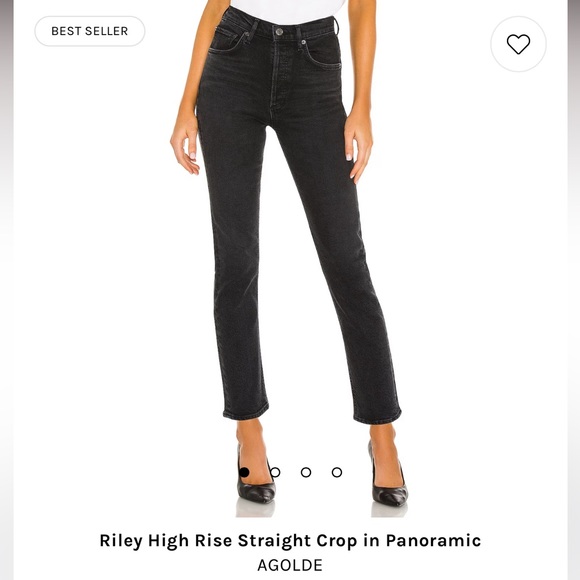This screenshot has height=580, width=580.
Task: Click the right cropped hem of the jeans
Action: pos(377,415)
